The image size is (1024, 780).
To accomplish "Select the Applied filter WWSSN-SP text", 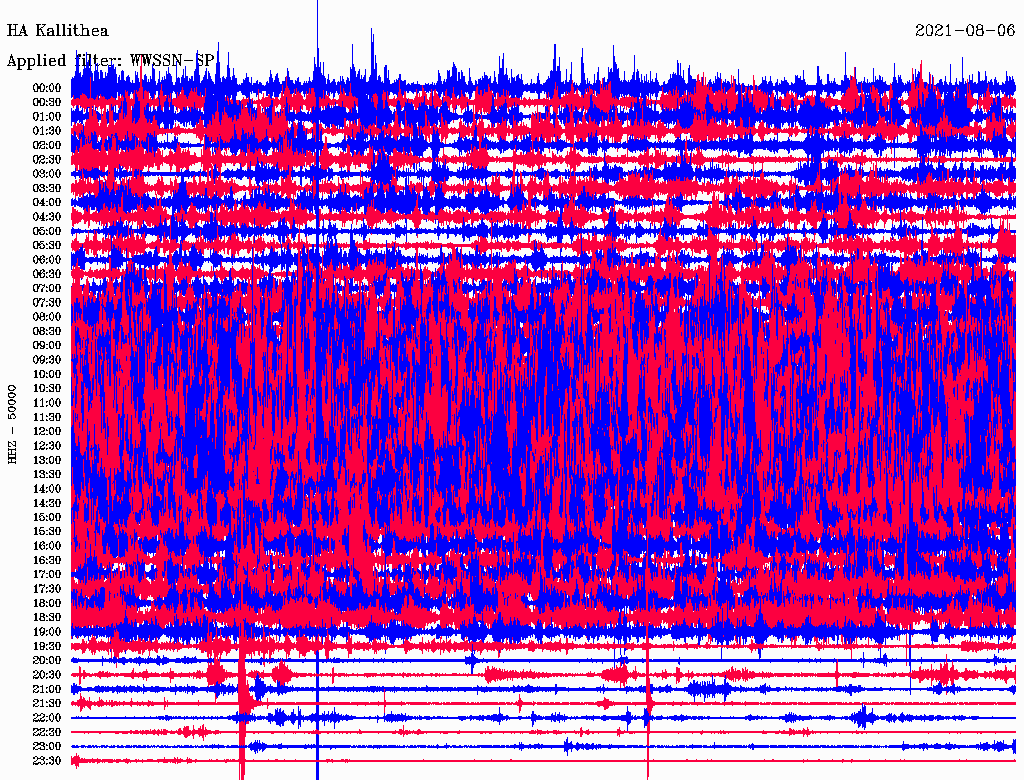I will (110, 61).
